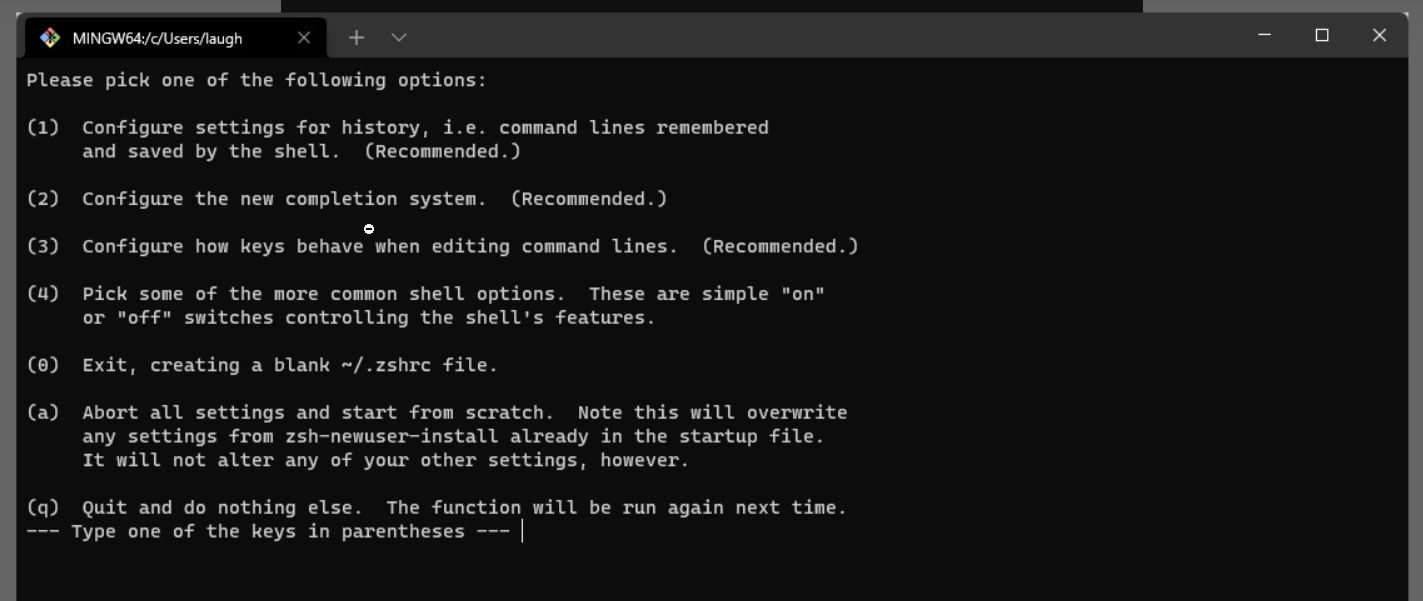This screenshot has width=1423, height=601.
Task: Open a new terminal tab
Action: point(356,38)
